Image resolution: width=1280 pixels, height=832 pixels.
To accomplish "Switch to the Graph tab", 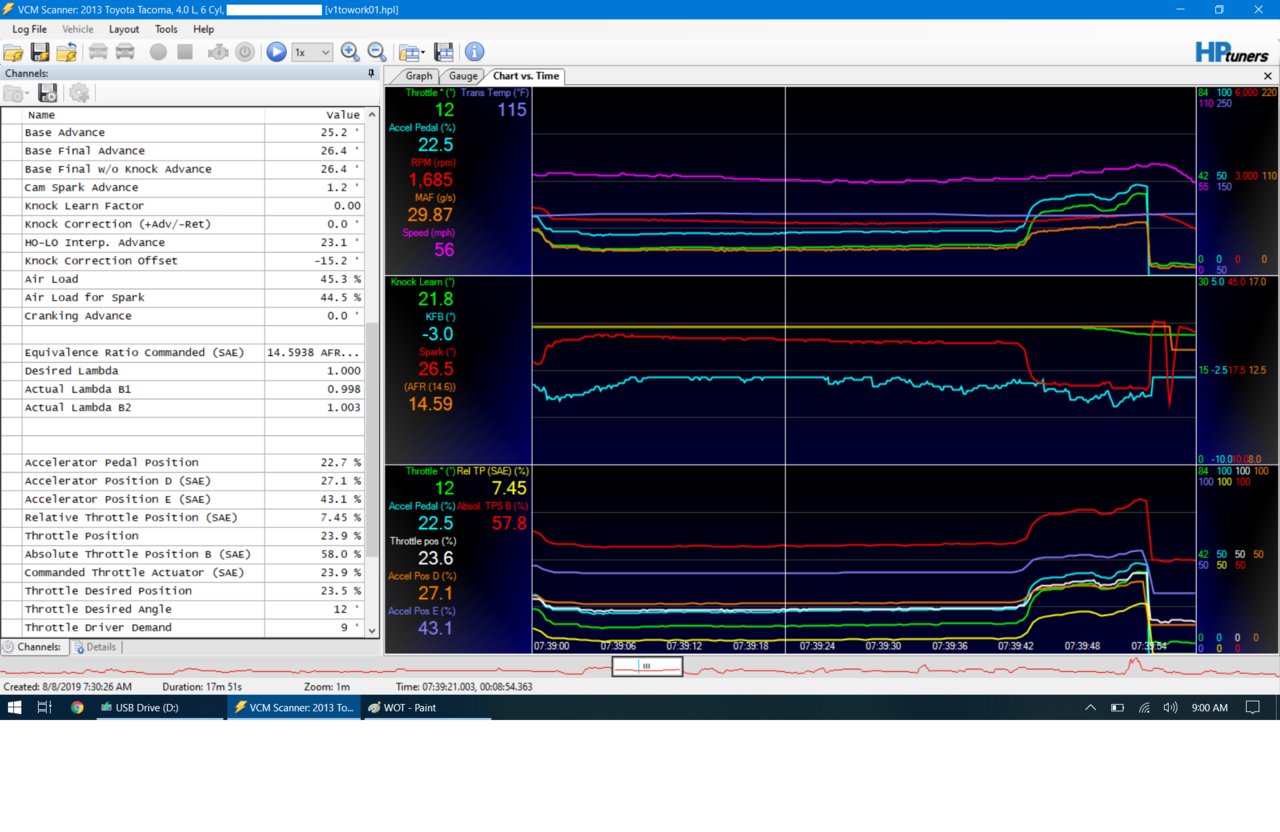I will click(x=418, y=76).
